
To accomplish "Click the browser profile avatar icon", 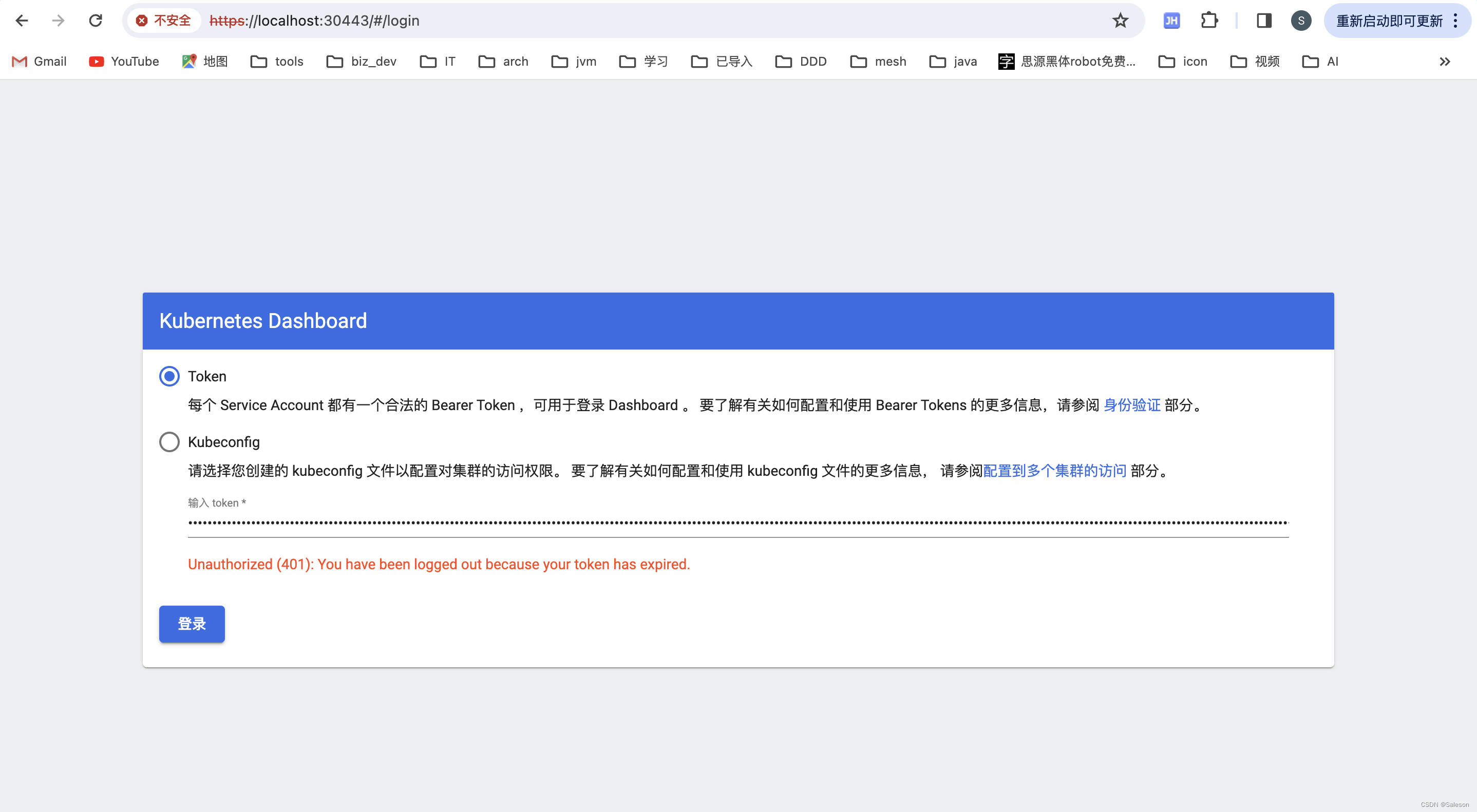I will click(x=1300, y=20).
